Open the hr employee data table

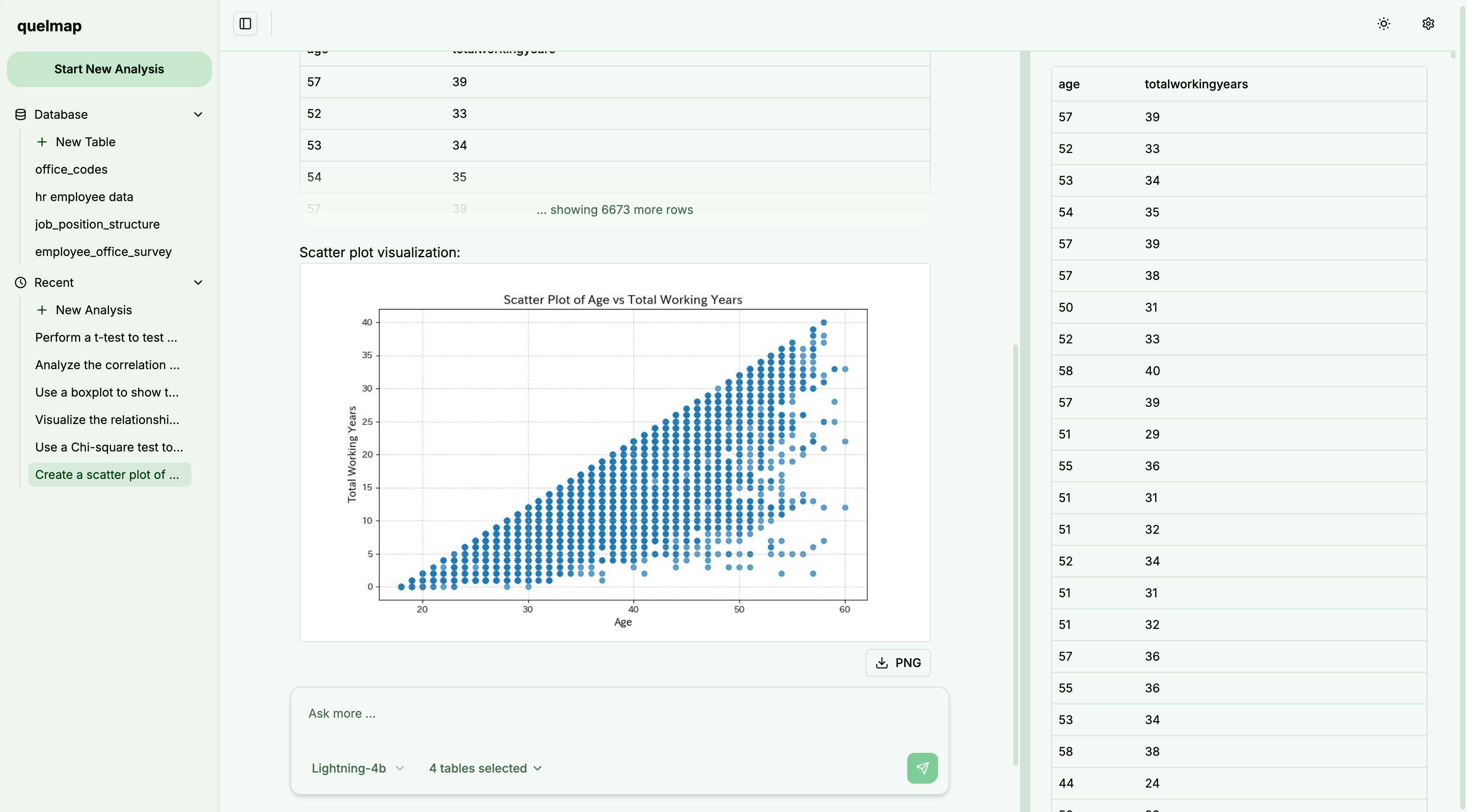click(x=84, y=197)
